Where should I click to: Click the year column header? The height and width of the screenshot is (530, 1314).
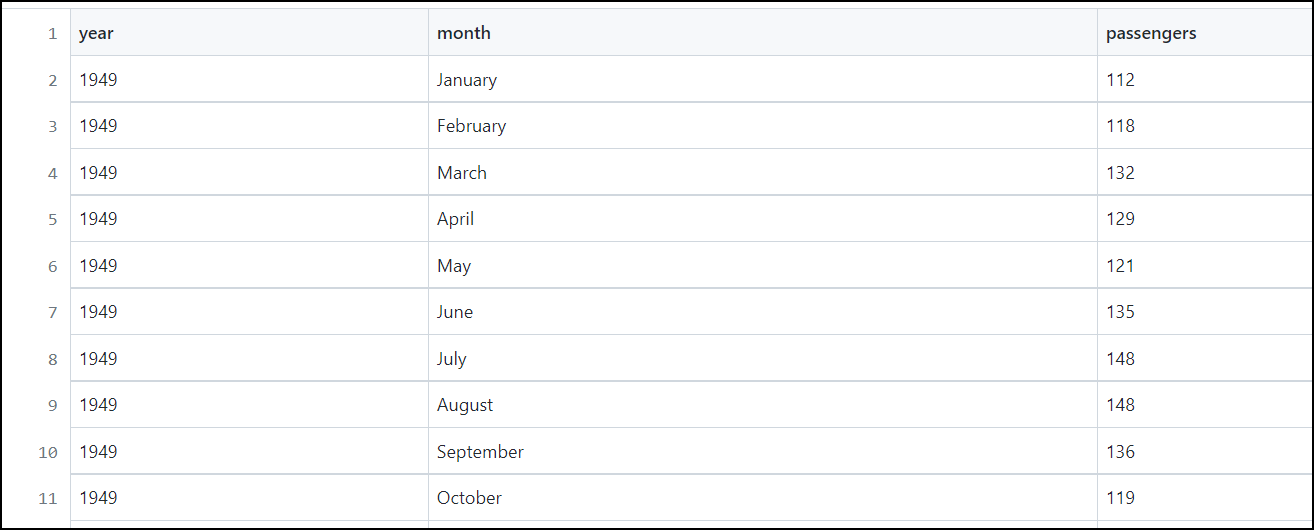96,33
